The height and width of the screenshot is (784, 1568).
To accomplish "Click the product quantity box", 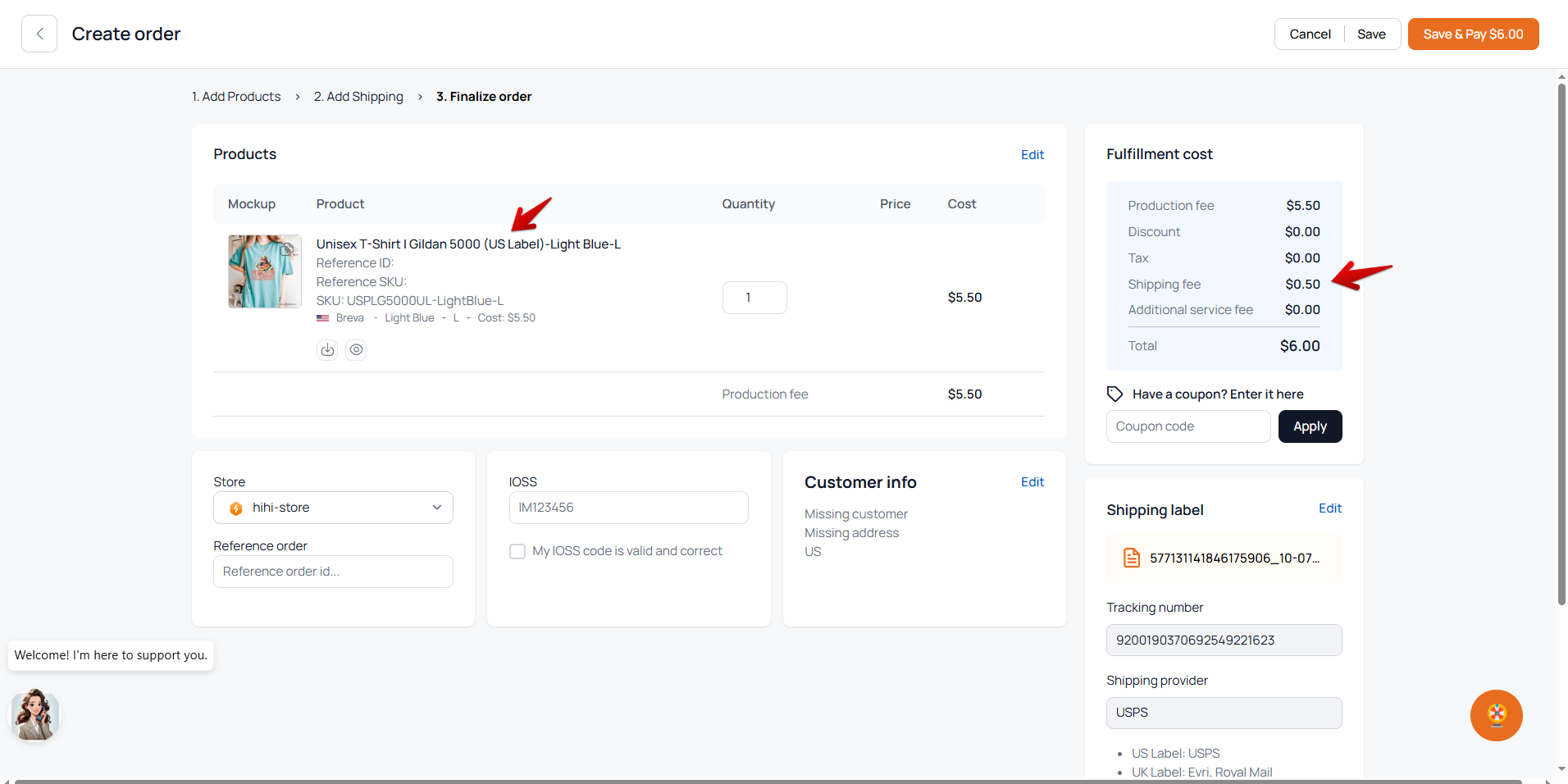I will pyautogui.click(x=754, y=298).
